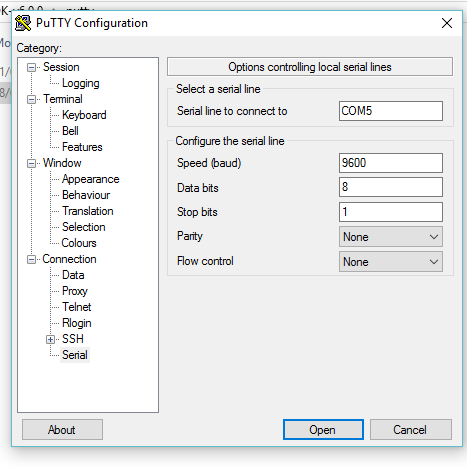Image resolution: width=467 pixels, height=470 pixels.
Task: Select the Behaviour category
Action: point(86,195)
